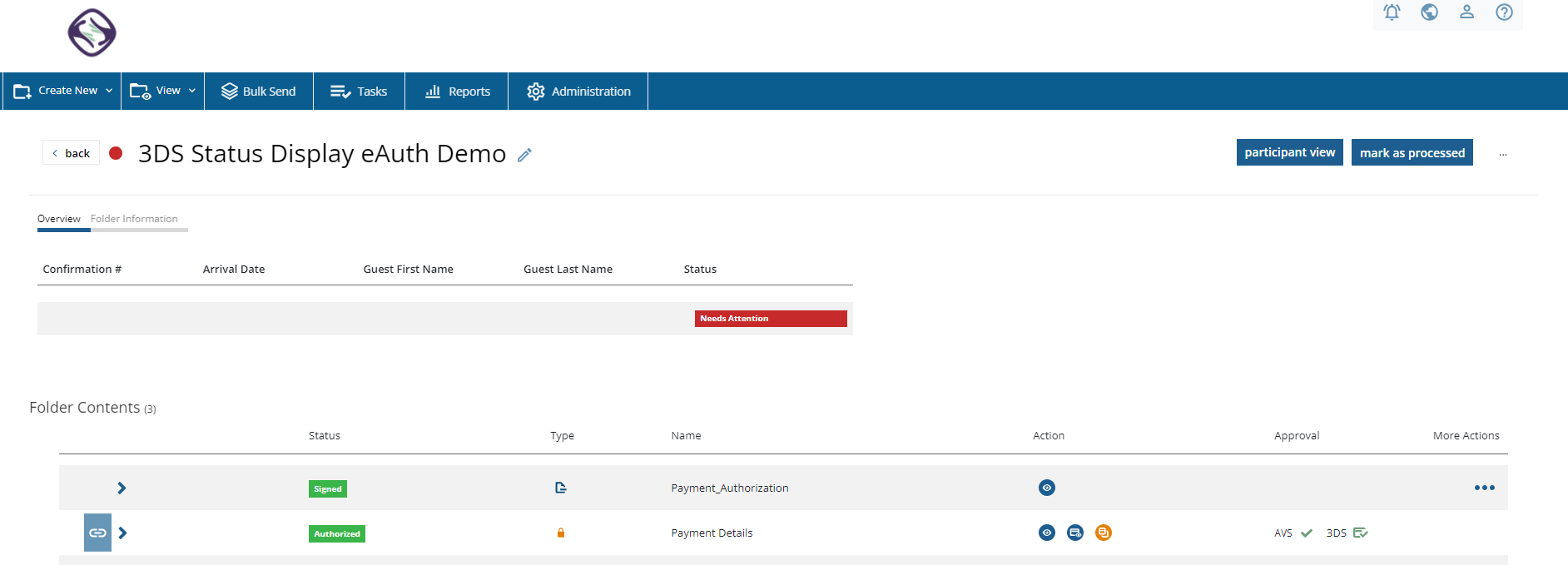
Task: Click the company logo in the header
Action: [x=92, y=32]
